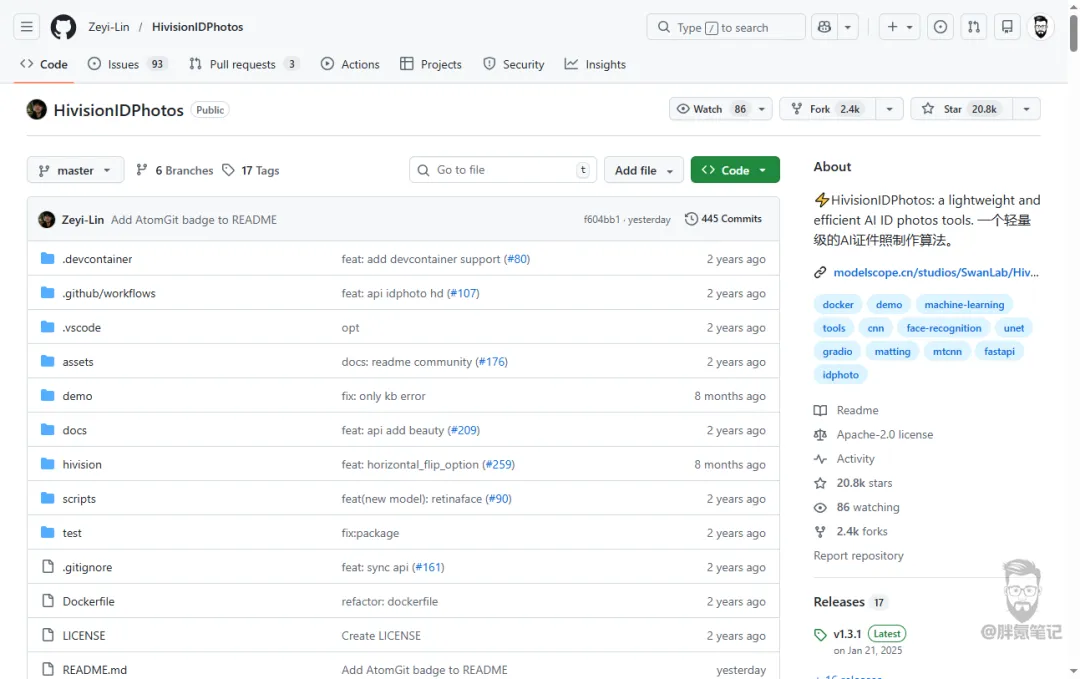Open the Copilot dropdown arrow in header
Screen dimensions: 1080x679
[848, 27]
